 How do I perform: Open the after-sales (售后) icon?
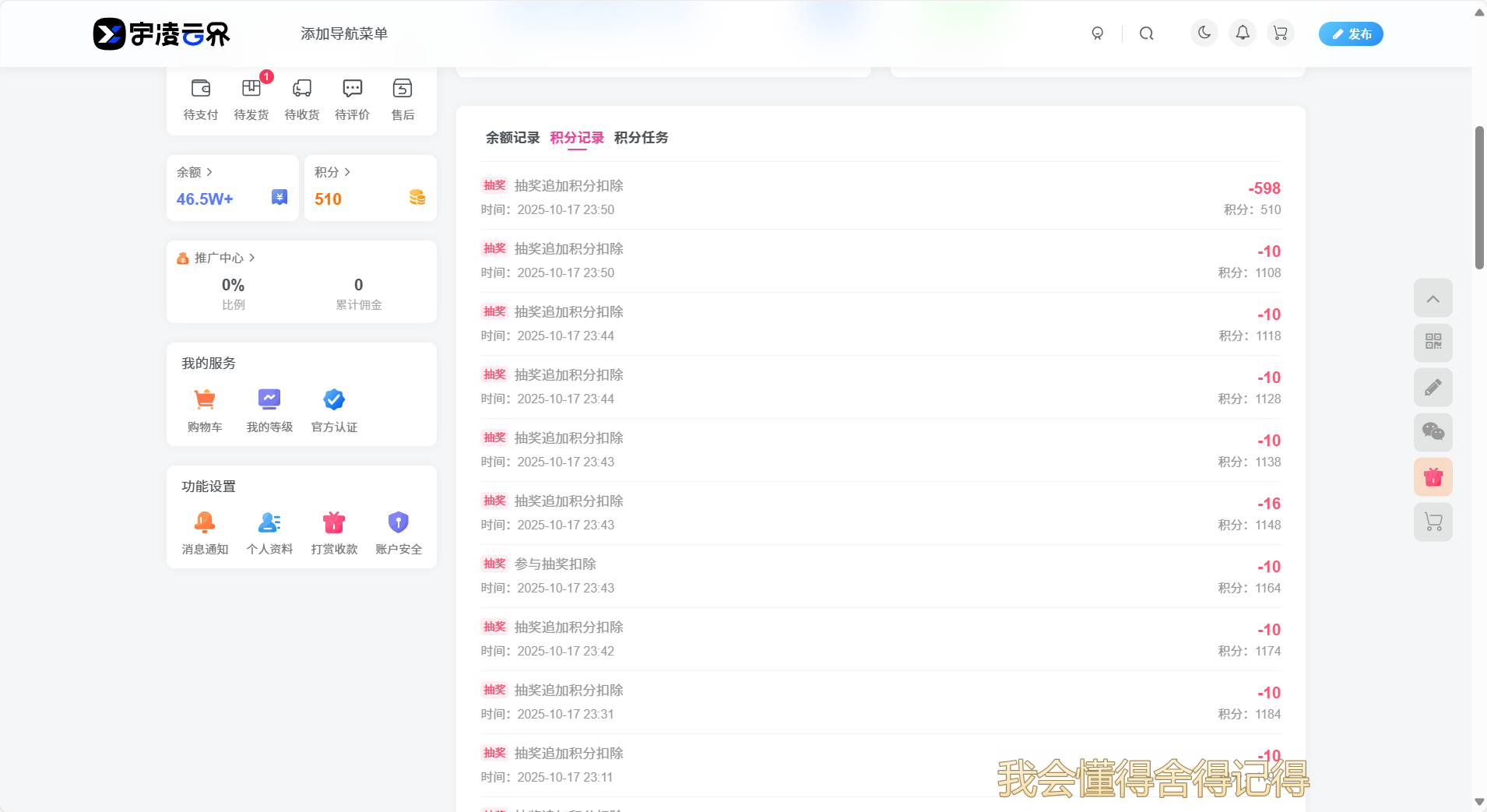pos(403,99)
